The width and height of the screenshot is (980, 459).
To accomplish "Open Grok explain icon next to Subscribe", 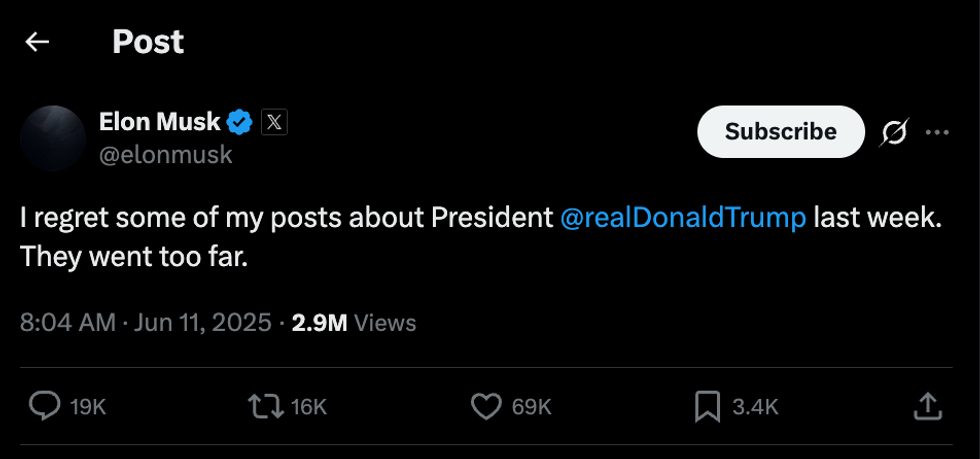I will (x=893, y=132).
